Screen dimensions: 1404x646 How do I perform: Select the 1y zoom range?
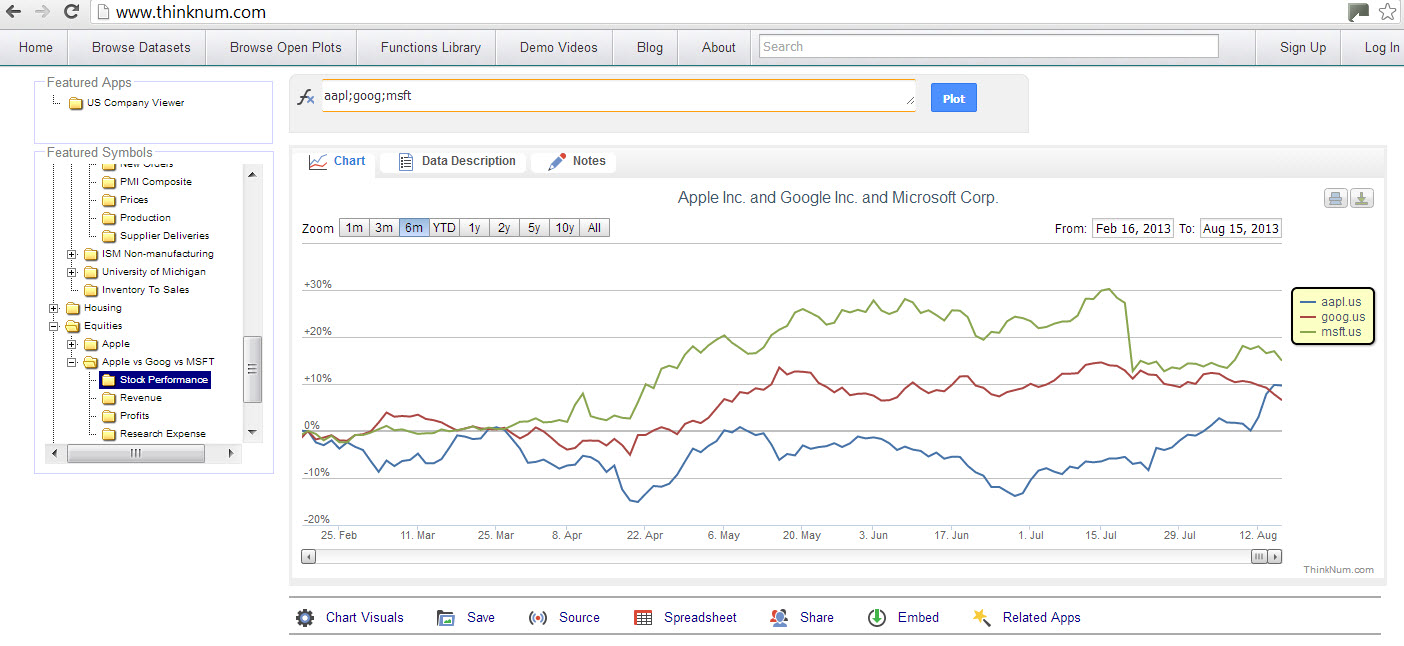tap(474, 228)
